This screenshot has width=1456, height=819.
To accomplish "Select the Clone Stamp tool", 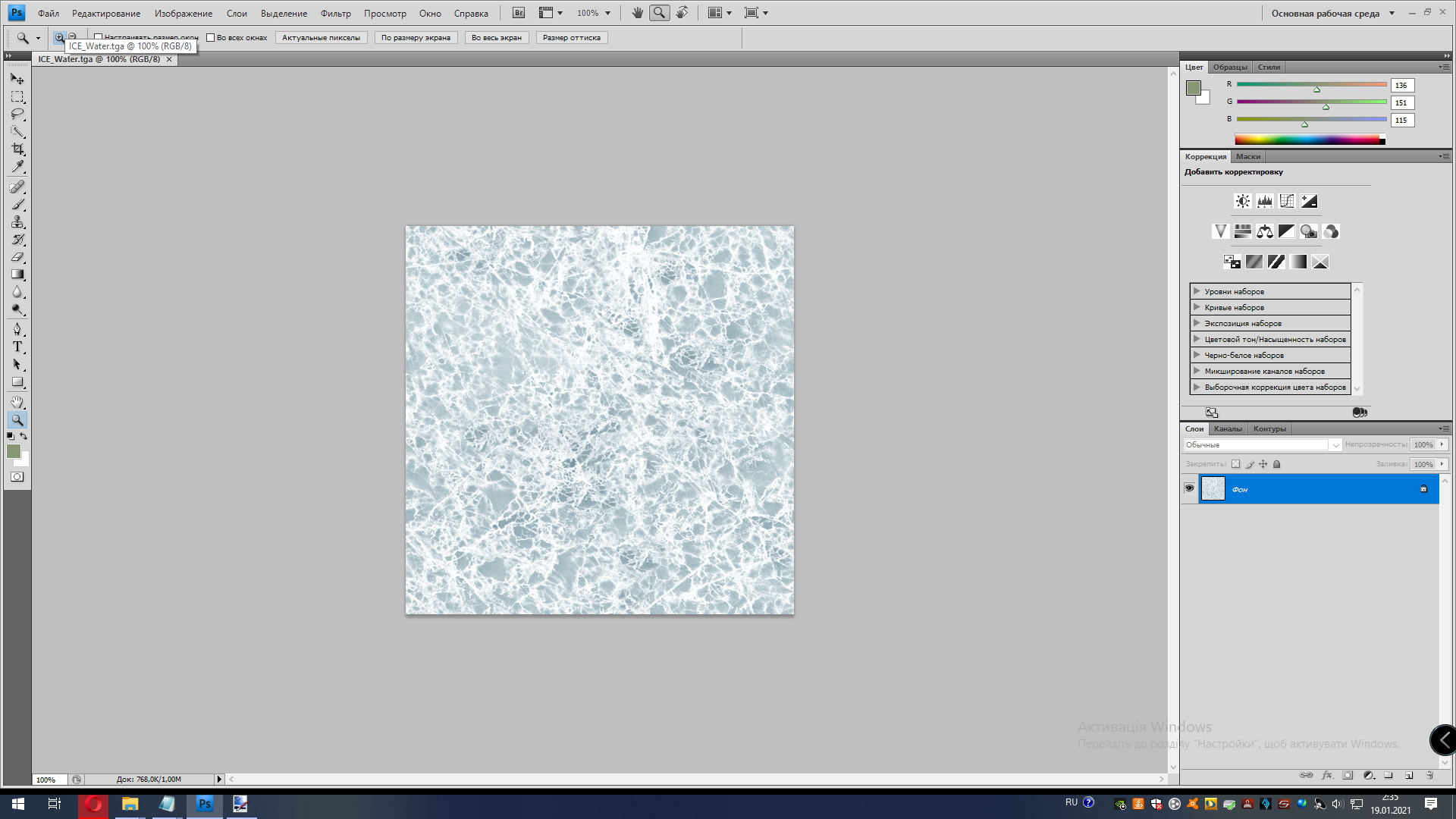I will [17, 222].
